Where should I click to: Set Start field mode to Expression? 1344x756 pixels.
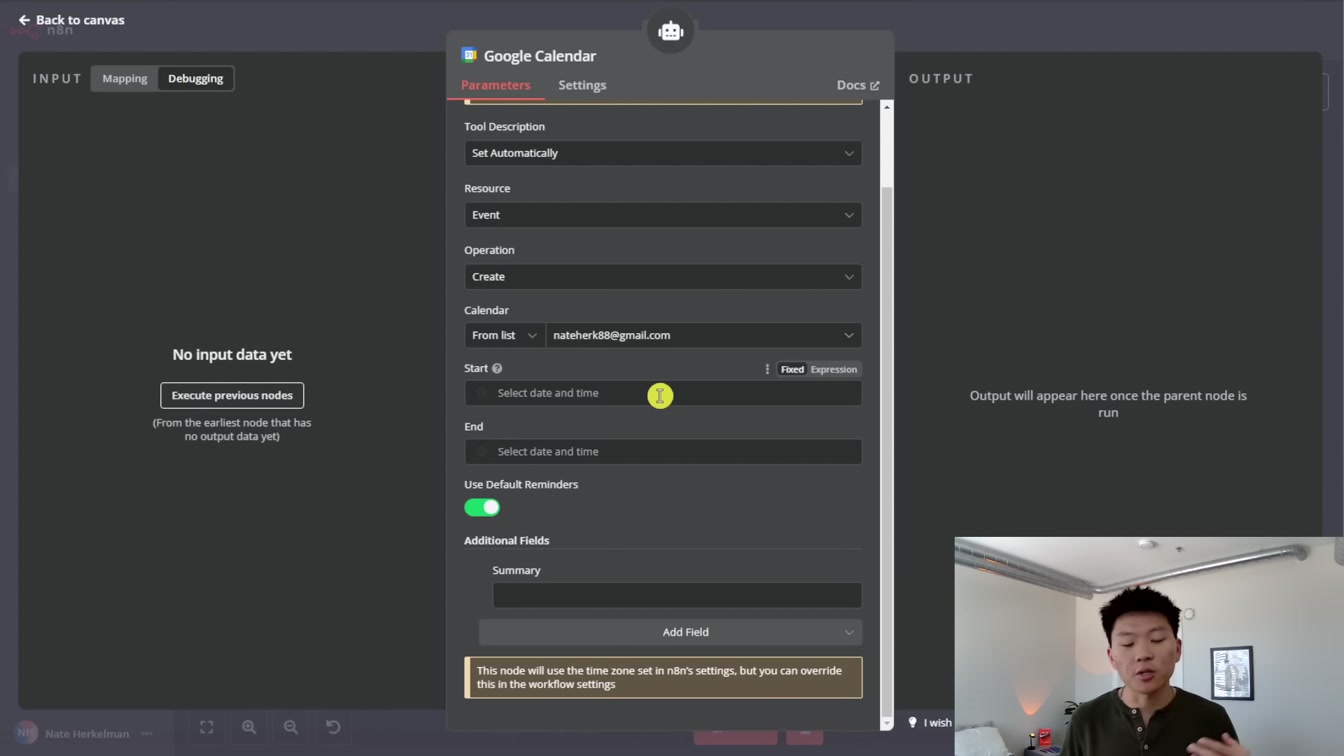pos(834,369)
